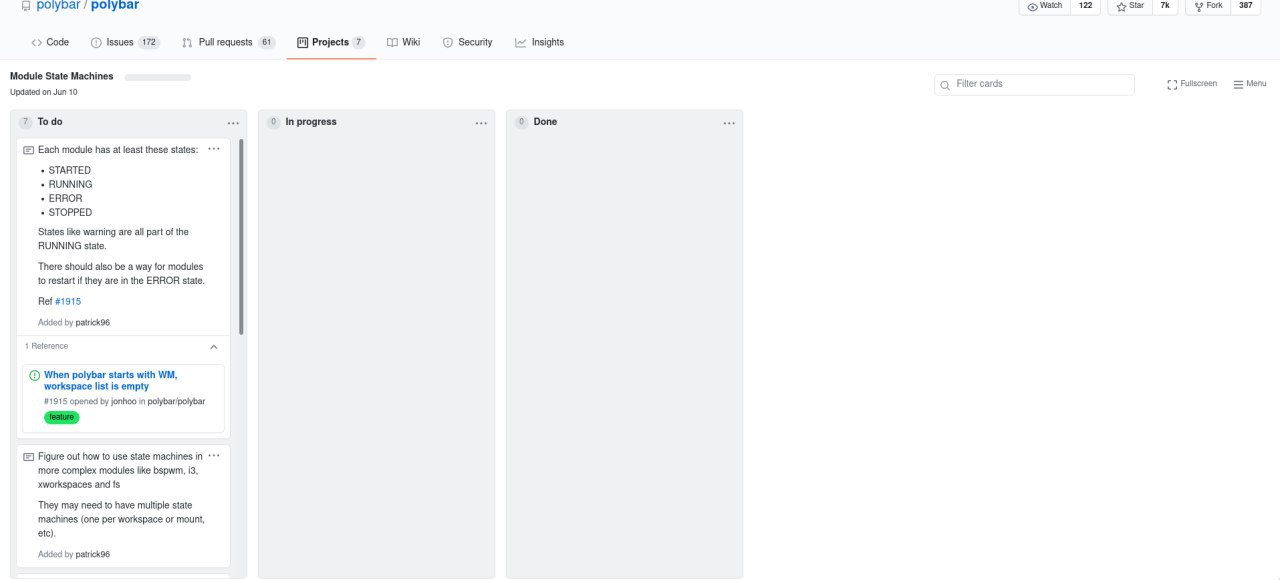Screen dimensions: 1280x580
Task: Click the Insights graph icon
Action: click(x=521, y=43)
